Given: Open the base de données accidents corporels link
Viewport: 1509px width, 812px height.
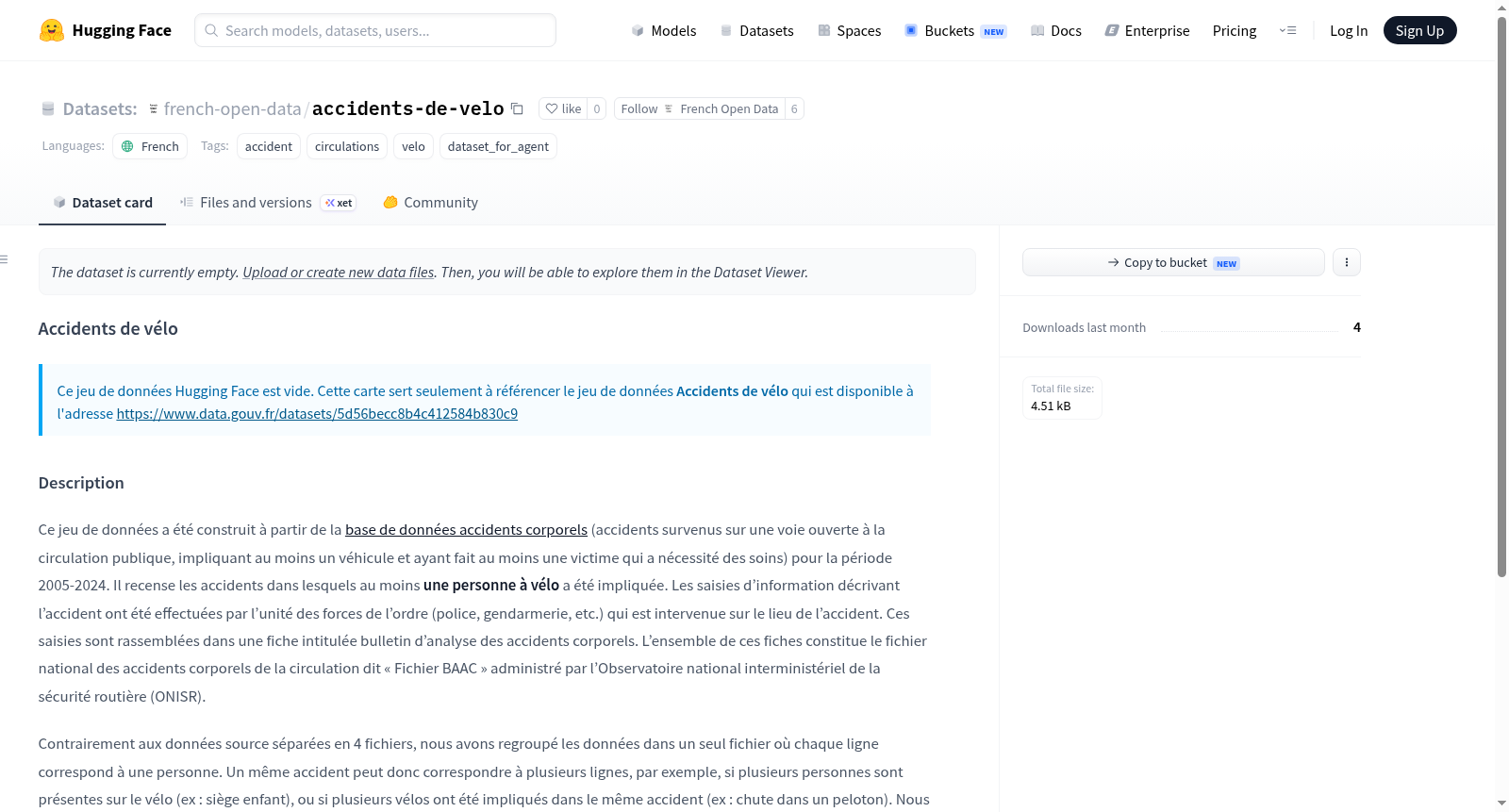Looking at the screenshot, I should click(466, 530).
